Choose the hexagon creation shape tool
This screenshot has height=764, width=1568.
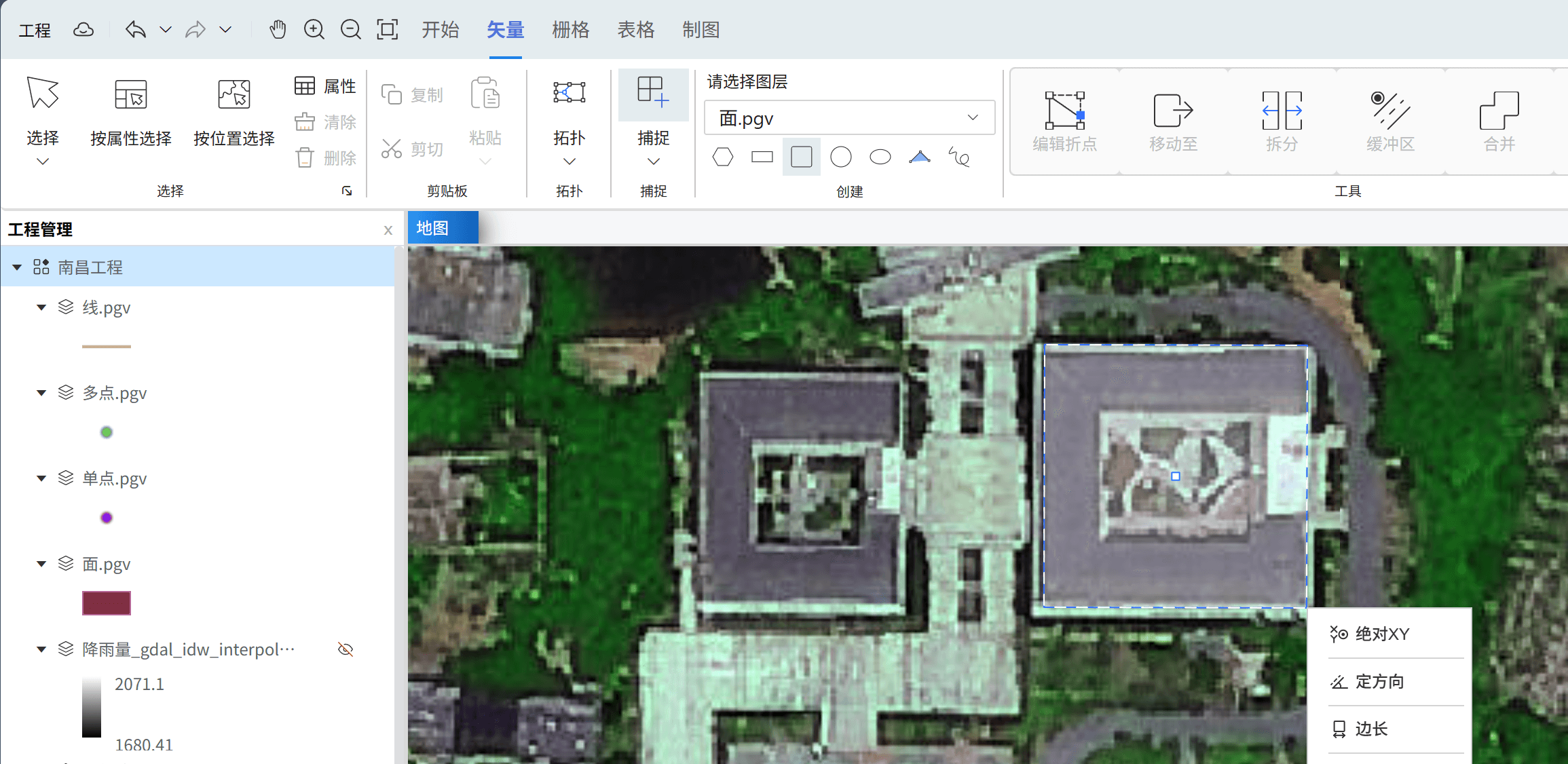[722, 156]
